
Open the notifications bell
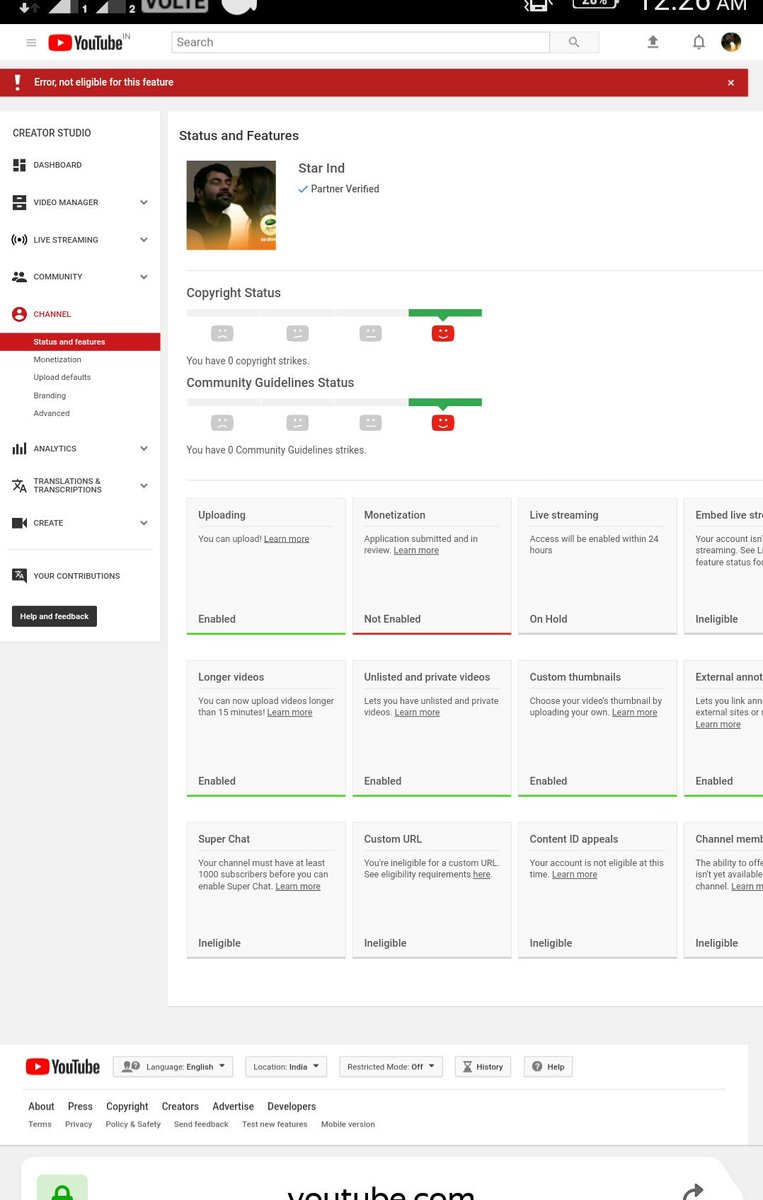point(699,42)
